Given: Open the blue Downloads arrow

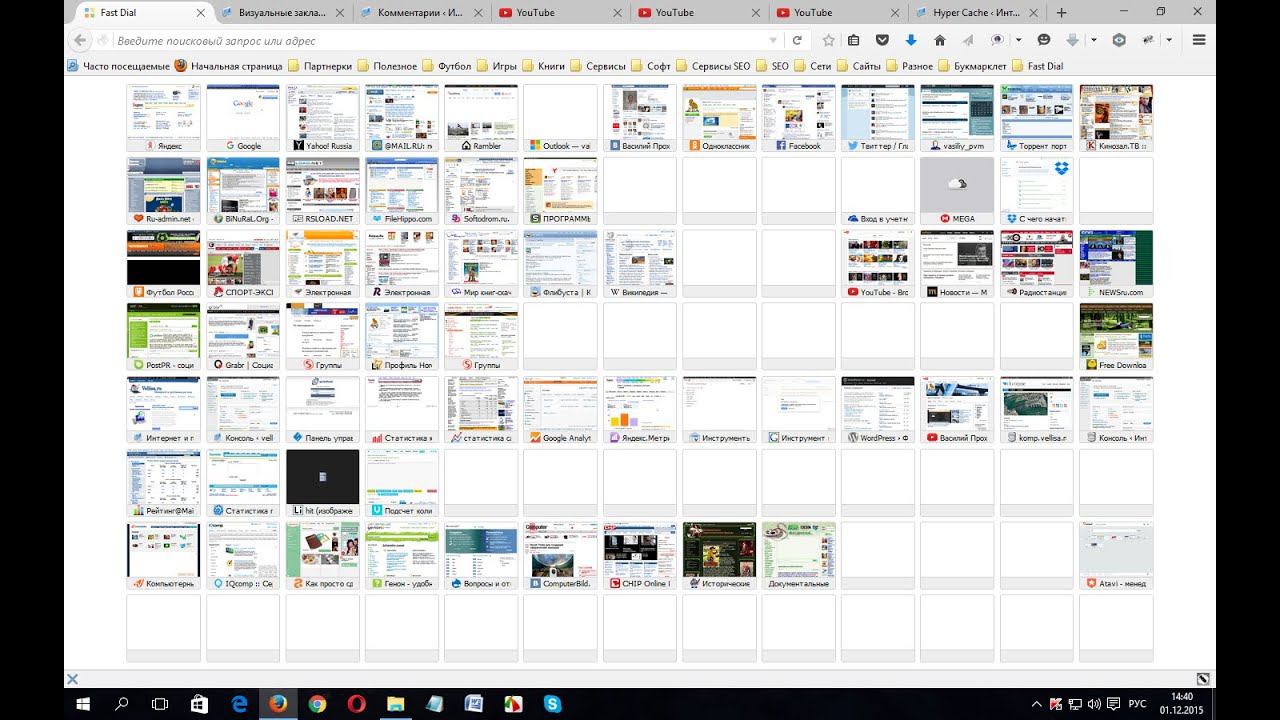Looking at the screenshot, I should [x=911, y=41].
